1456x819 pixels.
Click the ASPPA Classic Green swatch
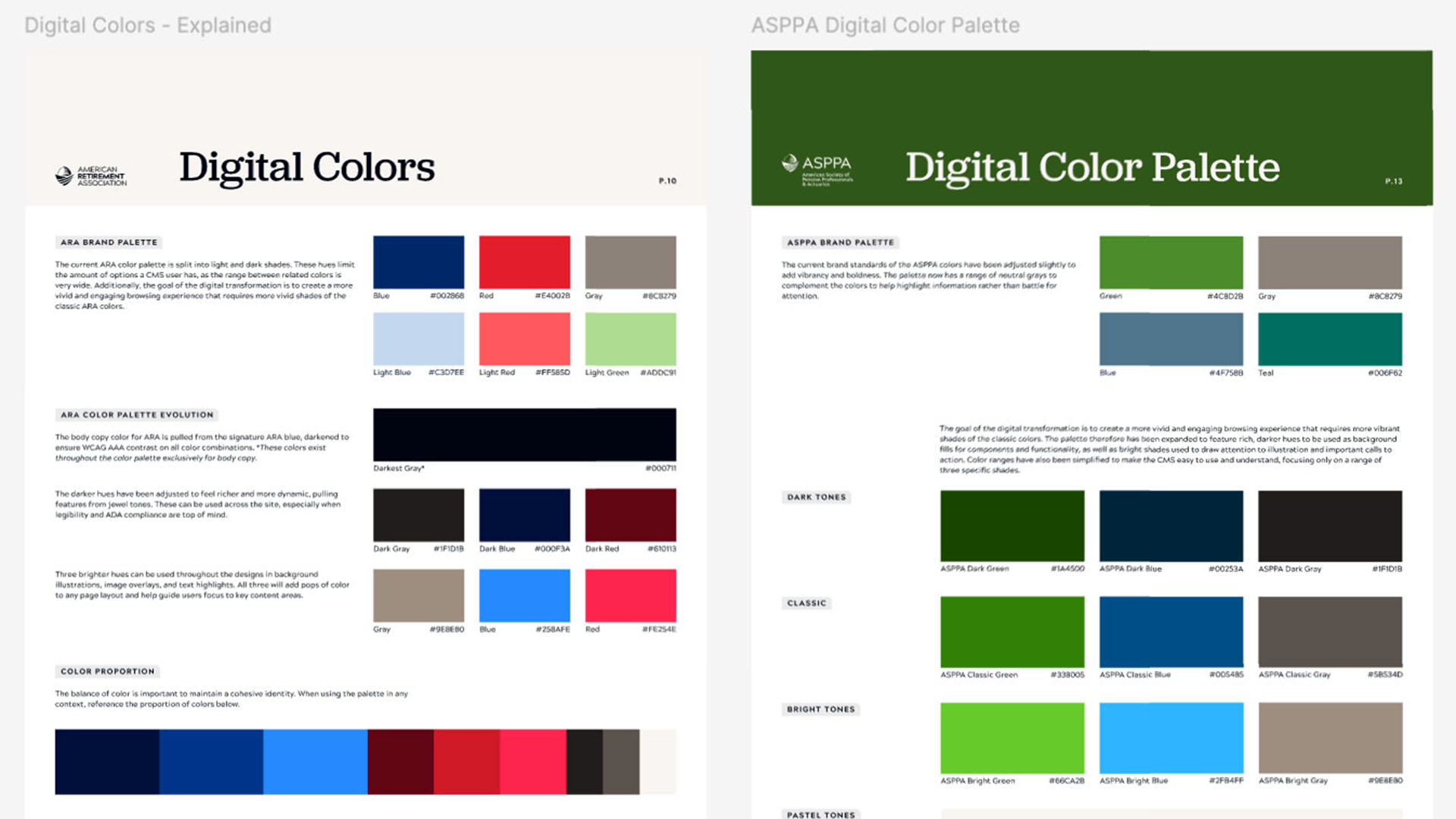(x=1012, y=632)
